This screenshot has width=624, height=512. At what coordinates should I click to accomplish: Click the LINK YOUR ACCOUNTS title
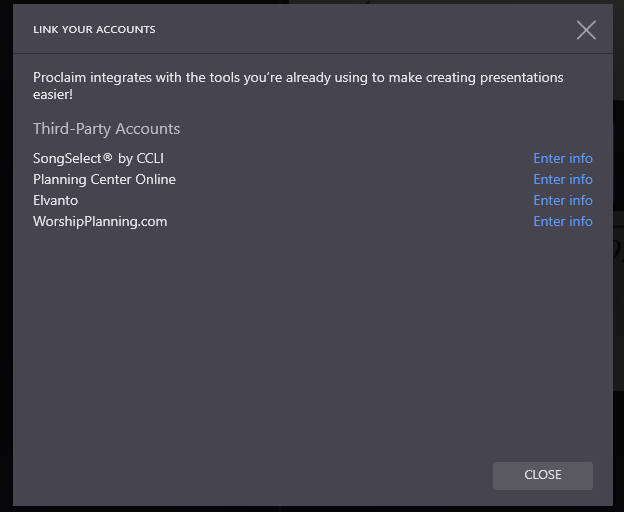tap(94, 30)
